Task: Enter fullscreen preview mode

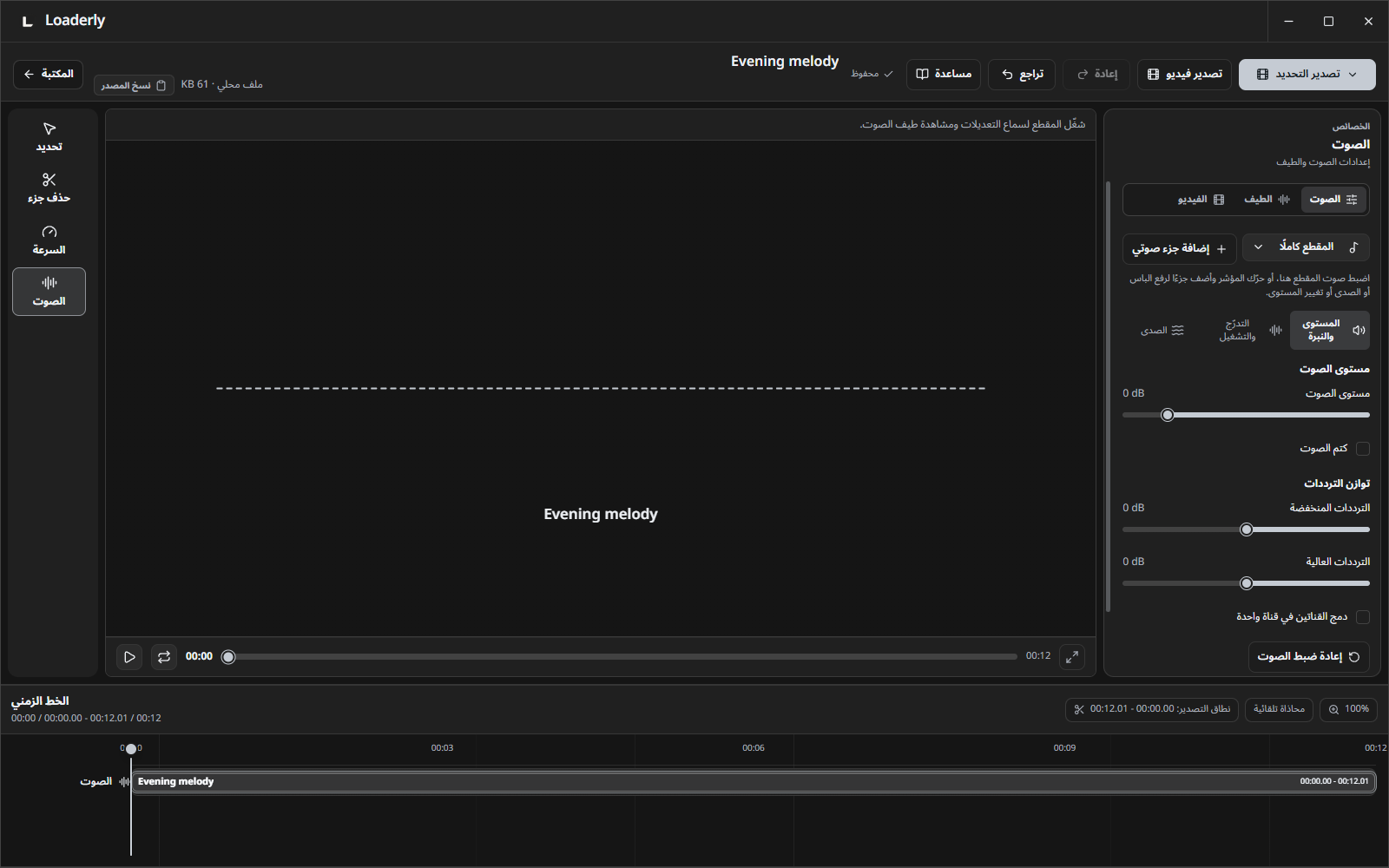Action: 1072,657
